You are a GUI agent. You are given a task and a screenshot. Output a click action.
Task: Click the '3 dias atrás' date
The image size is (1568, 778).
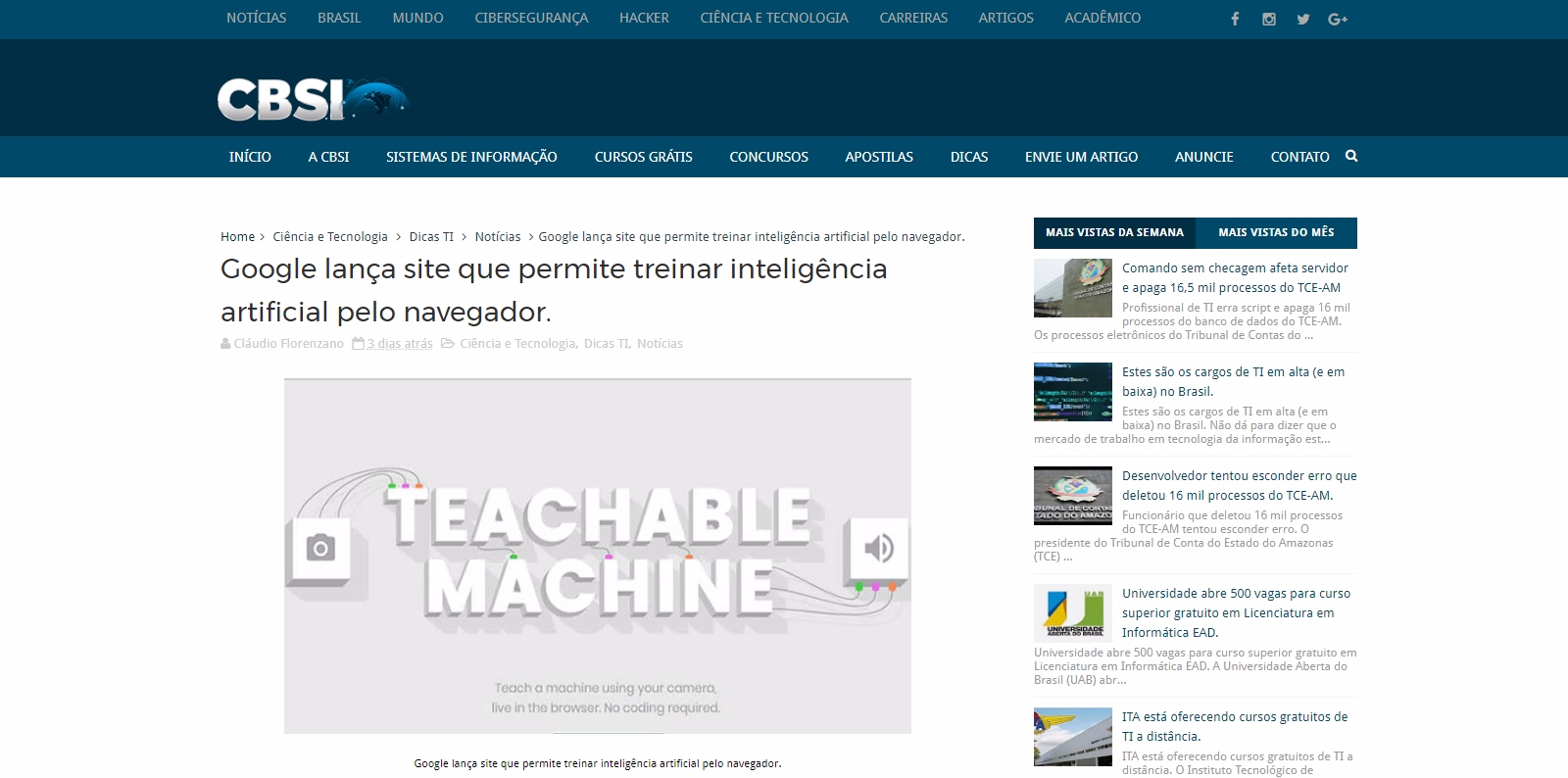point(400,343)
